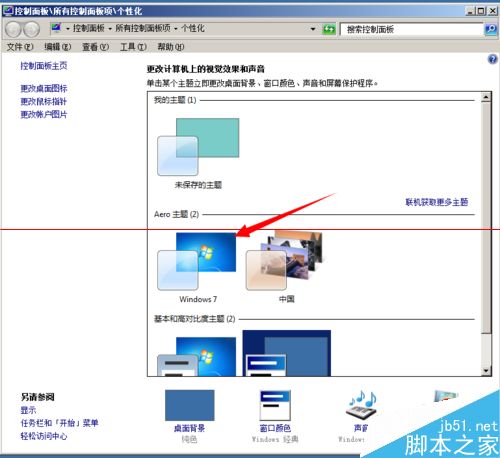
Task: Click the theme list scroll-down arrow
Action: pyautogui.click(x=486, y=371)
